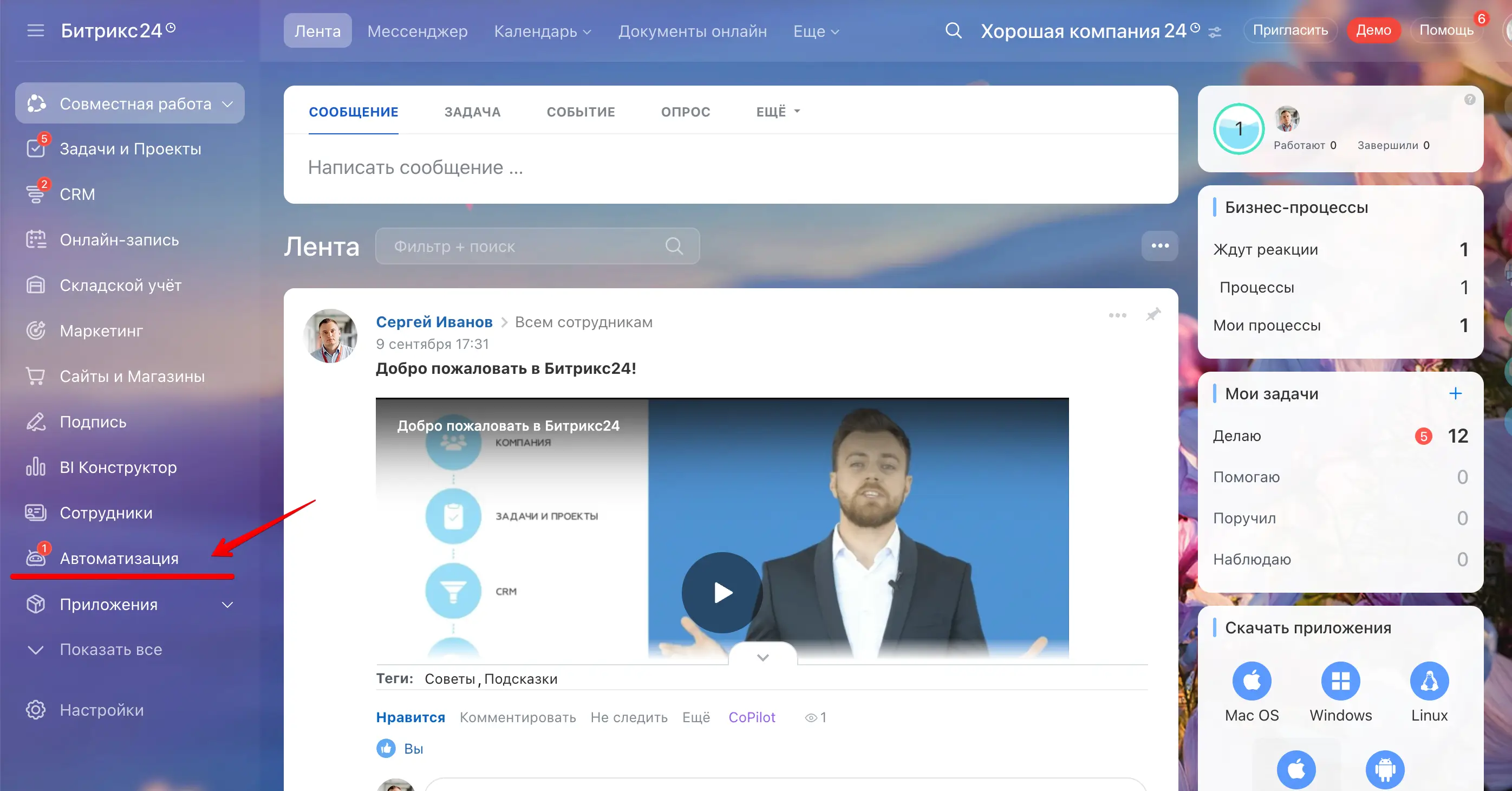1512x791 pixels.
Task: Toggle Не следить on the post
Action: click(629, 717)
